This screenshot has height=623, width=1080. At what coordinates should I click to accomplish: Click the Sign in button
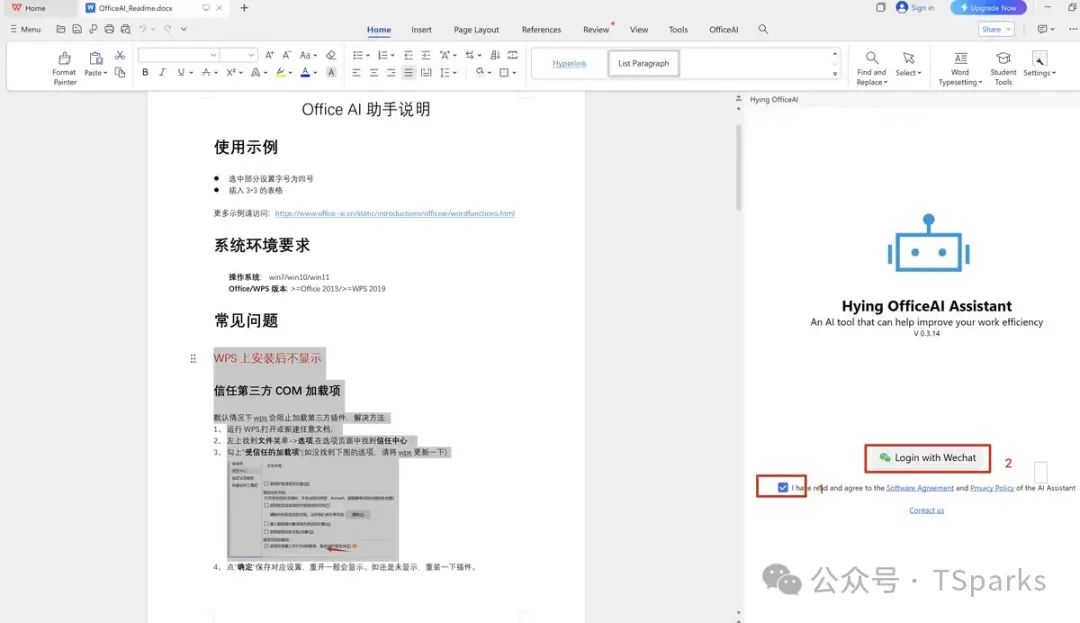915,8
